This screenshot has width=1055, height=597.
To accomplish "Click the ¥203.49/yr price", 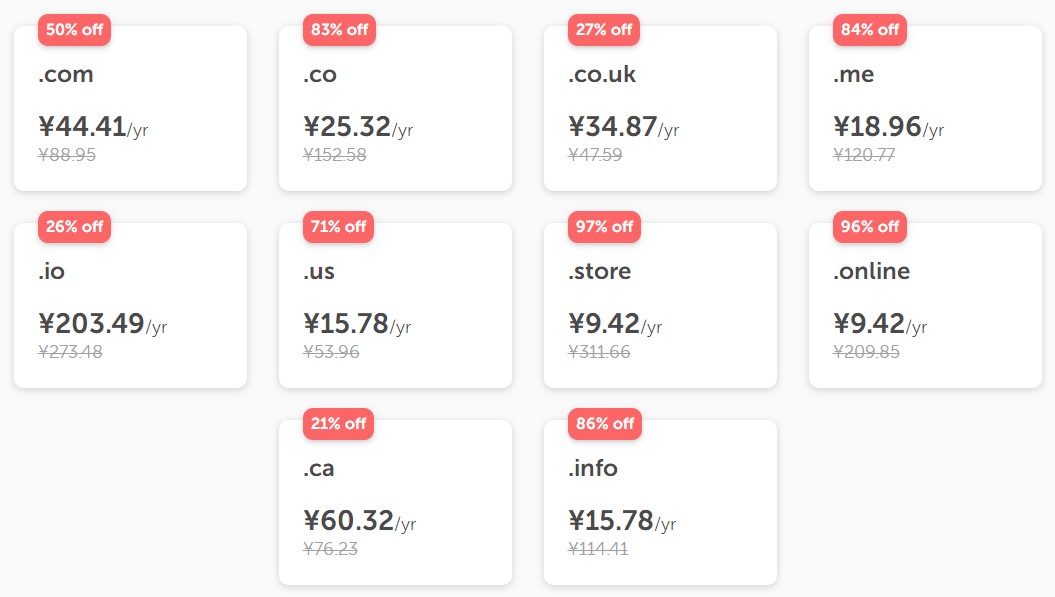I will tap(103, 324).
